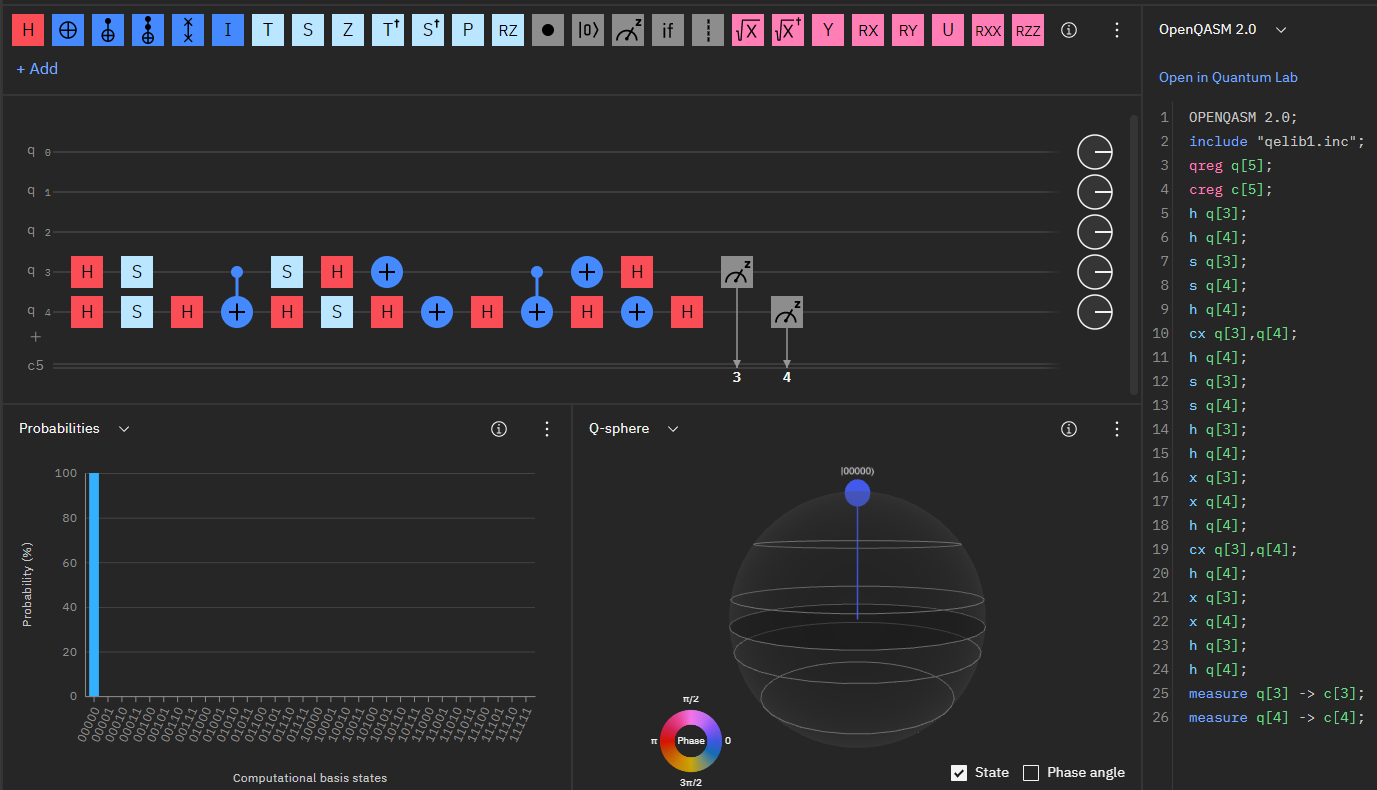Select the Hadamard gate in the gate palette
Image resolution: width=1377 pixels, height=790 pixels.
pyautogui.click(x=28, y=30)
